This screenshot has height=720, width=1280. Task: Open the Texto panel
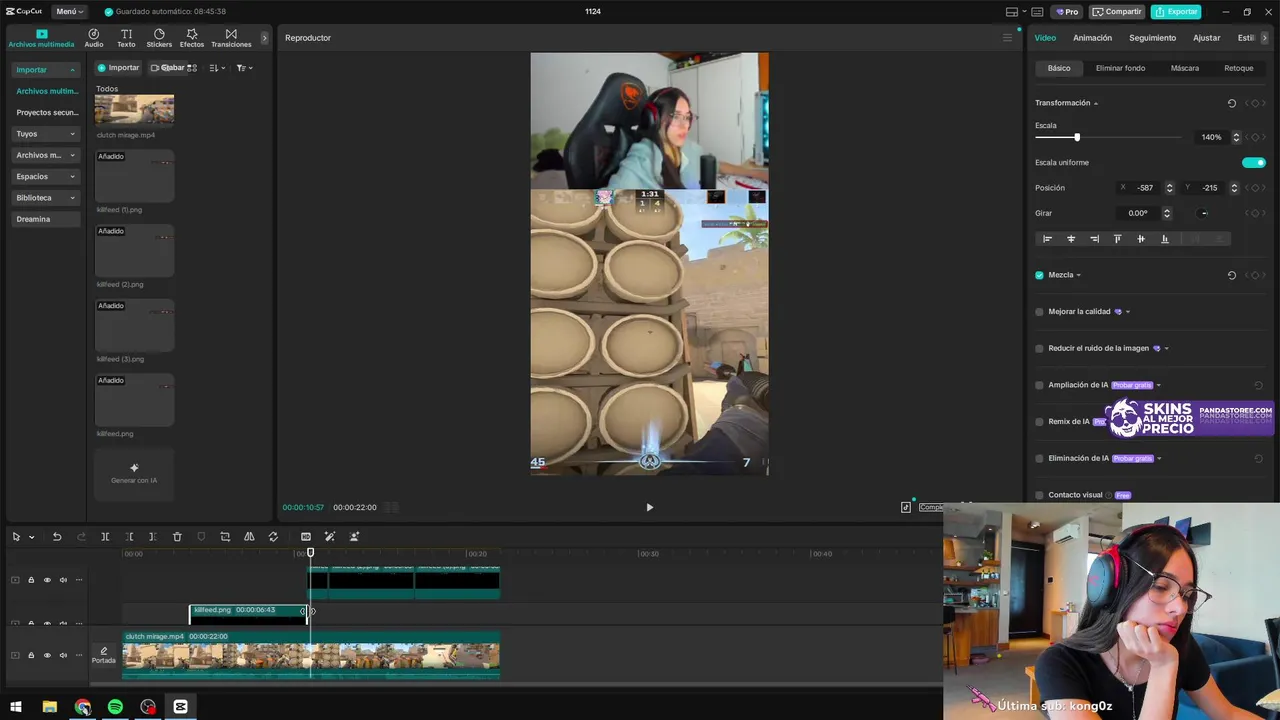click(126, 38)
